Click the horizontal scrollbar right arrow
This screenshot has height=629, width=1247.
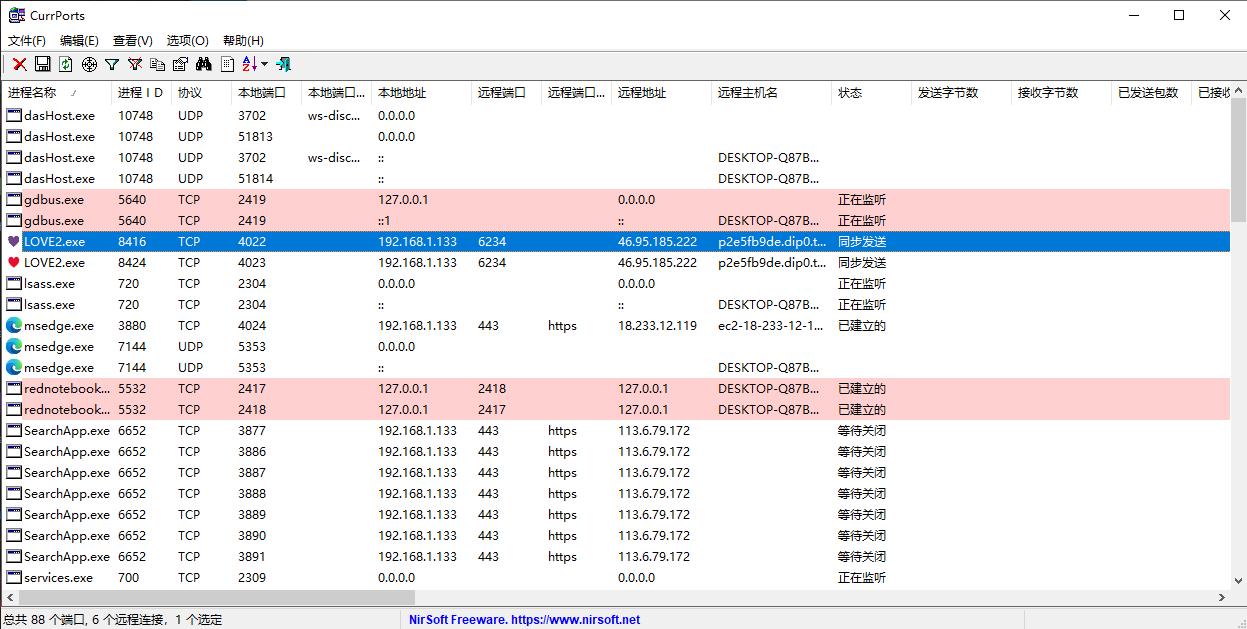pyautogui.click(x=1221, y=597)
